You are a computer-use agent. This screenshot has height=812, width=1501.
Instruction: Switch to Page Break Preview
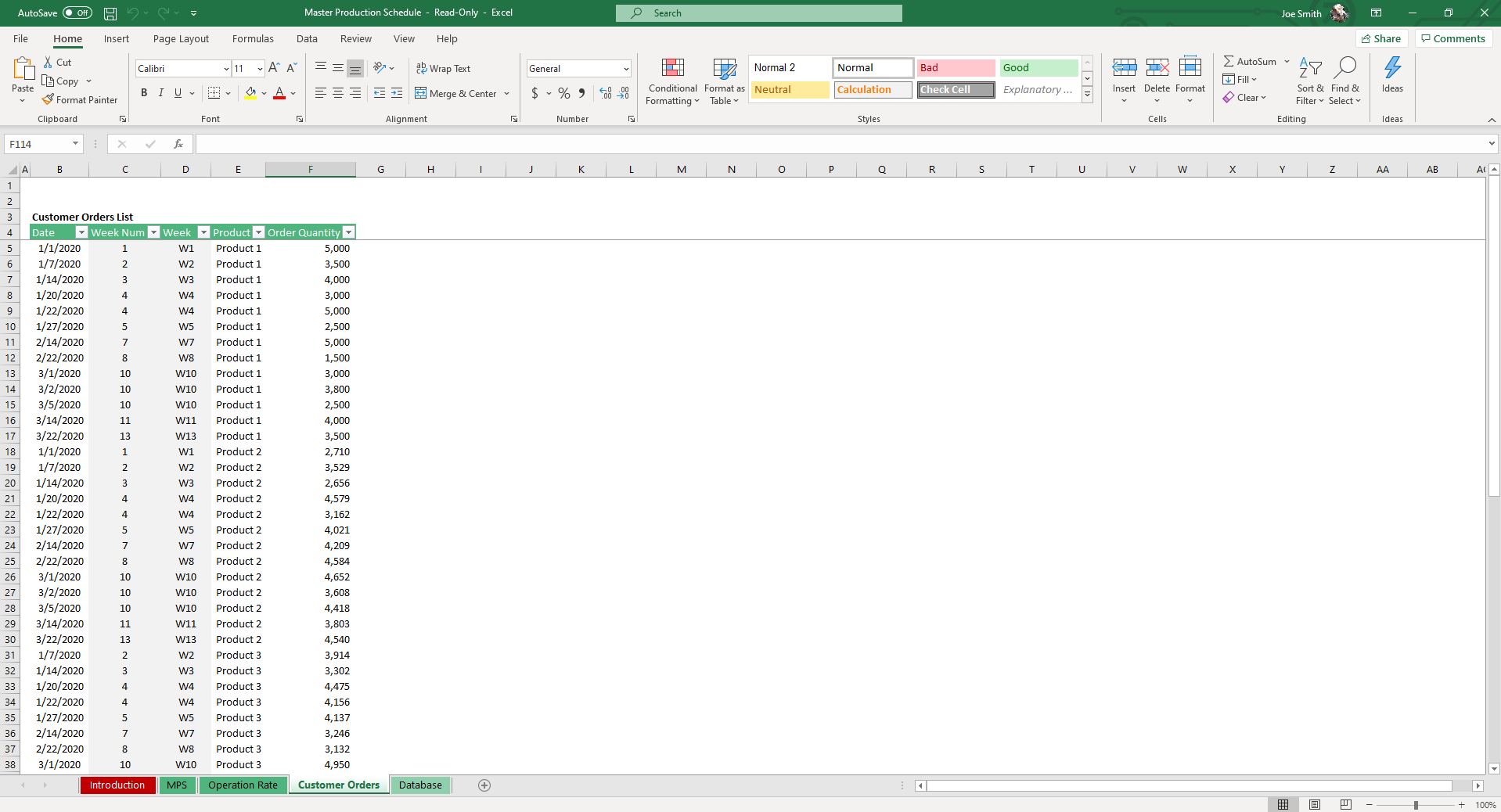tap(1346, 805)
